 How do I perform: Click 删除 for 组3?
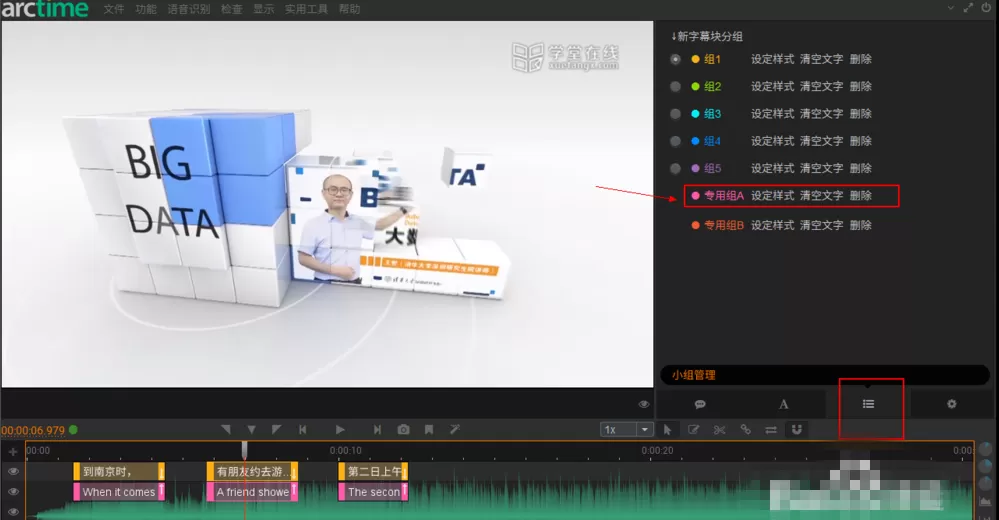[x=860, y=114]
